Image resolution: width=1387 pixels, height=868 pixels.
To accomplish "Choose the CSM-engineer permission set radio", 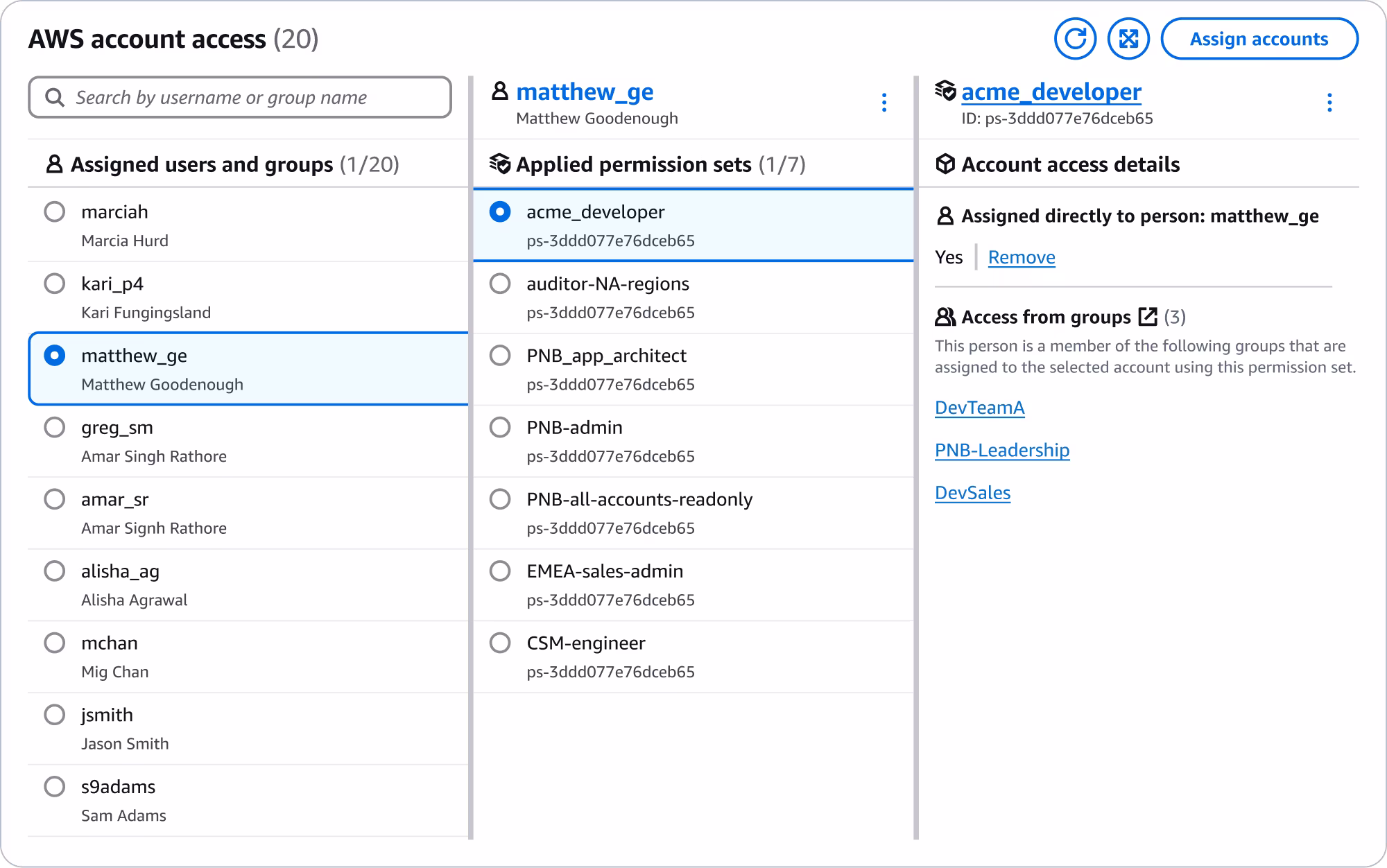I will tap(500, 643).
